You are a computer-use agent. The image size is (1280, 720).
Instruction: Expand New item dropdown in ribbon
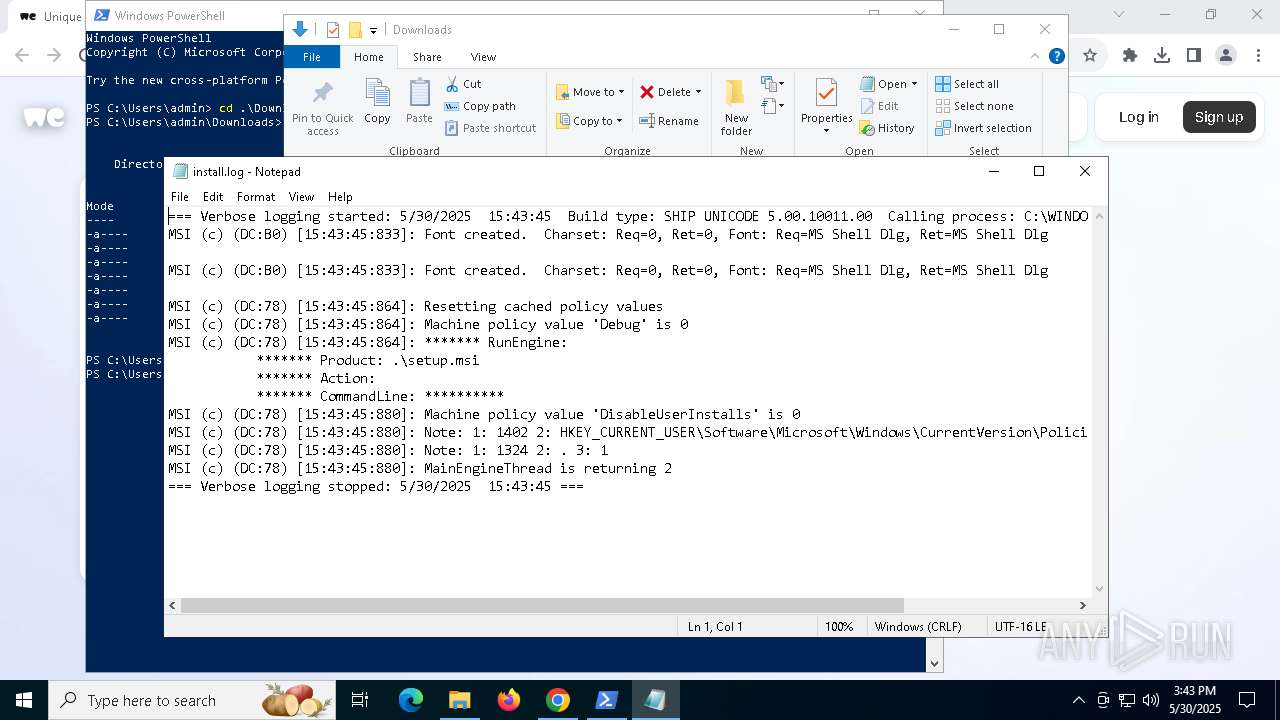[772, 84]
